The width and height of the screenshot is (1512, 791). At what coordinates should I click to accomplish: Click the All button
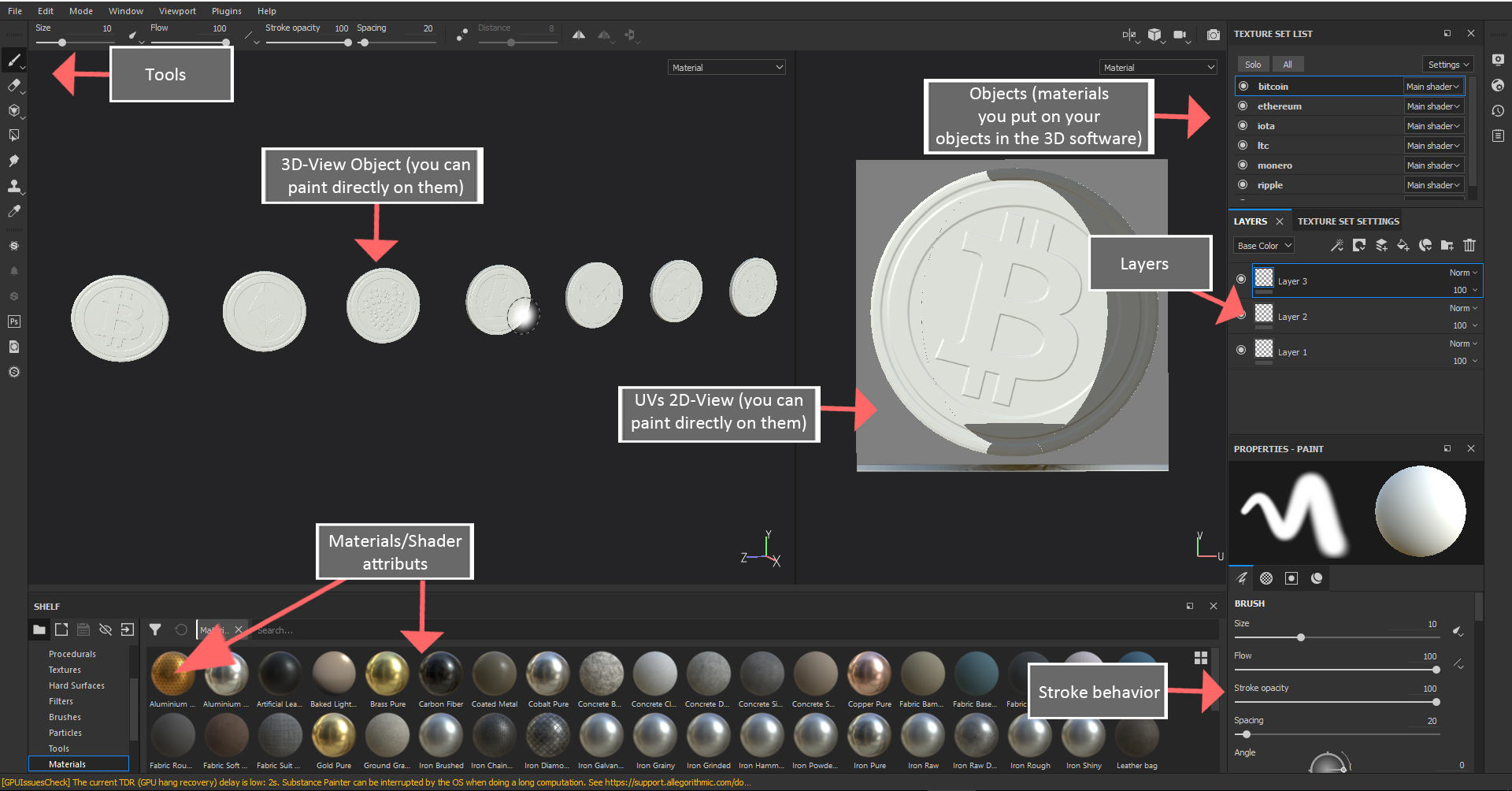click(1288, 65)
